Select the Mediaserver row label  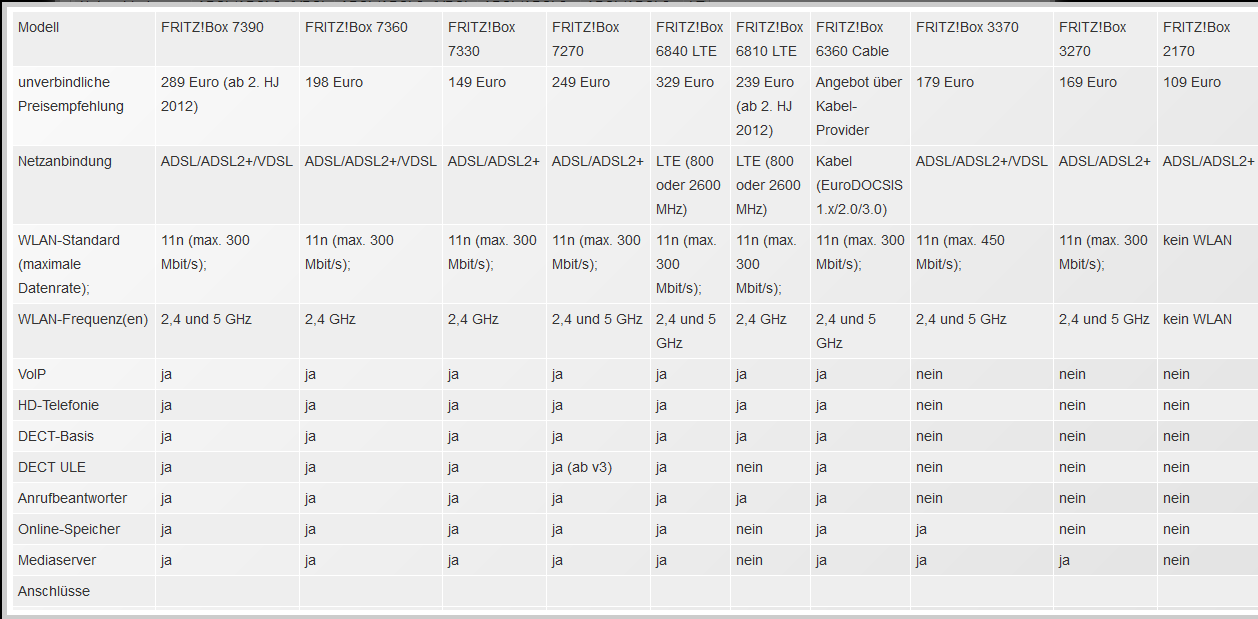[x=57, y=561]
